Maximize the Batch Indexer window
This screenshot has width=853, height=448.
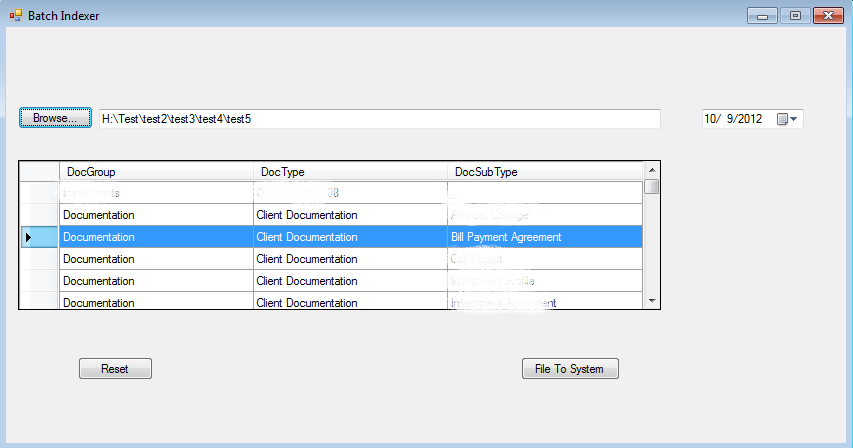click(x=795, y=16)
